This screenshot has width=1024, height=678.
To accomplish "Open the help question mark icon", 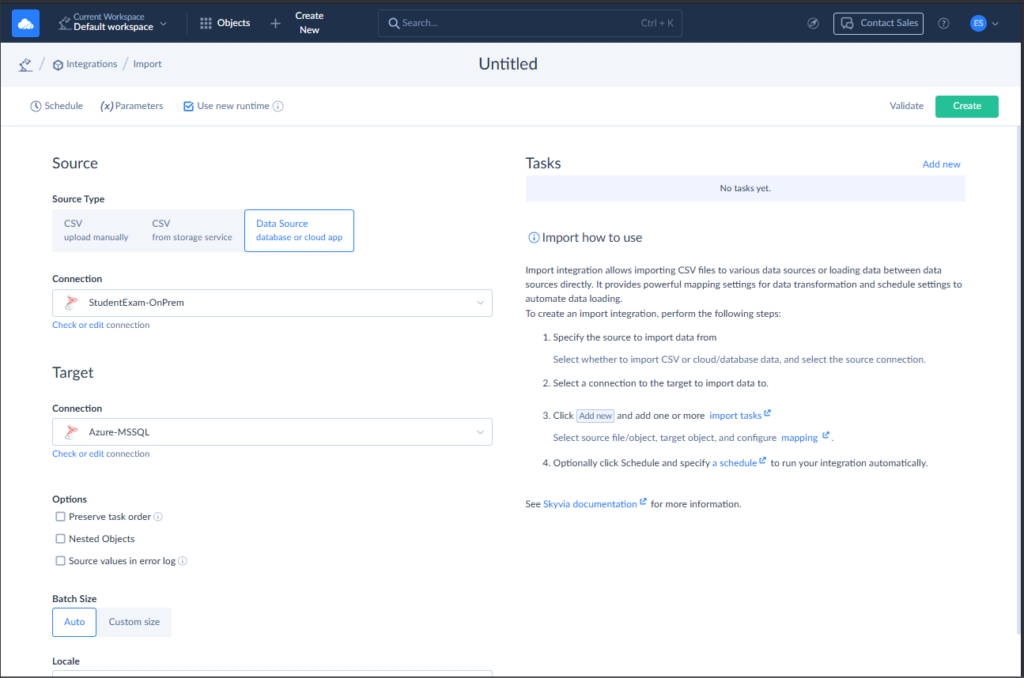I will 943,23.
